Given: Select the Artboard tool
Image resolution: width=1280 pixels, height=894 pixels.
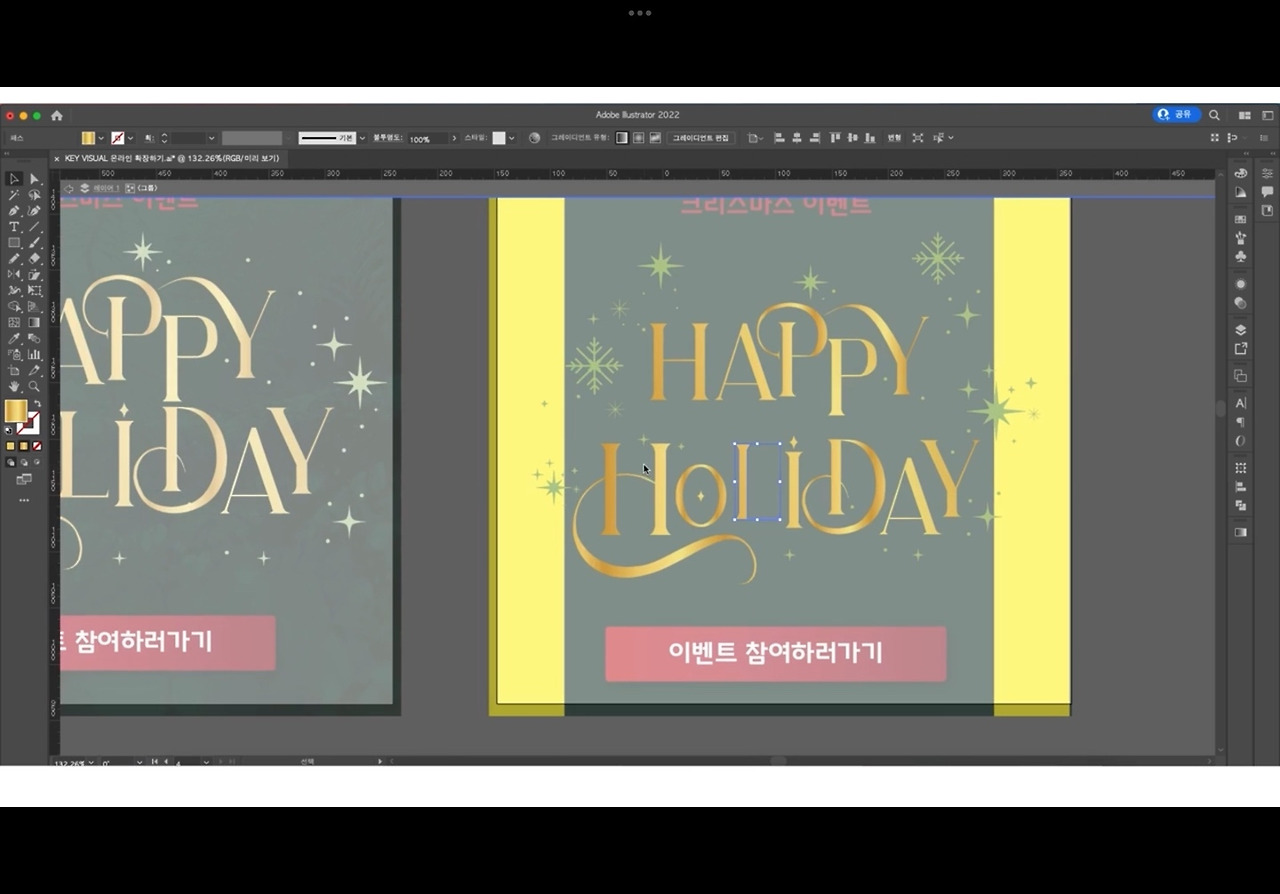Looking at the screenshot, I should click(x=14, y=371).
